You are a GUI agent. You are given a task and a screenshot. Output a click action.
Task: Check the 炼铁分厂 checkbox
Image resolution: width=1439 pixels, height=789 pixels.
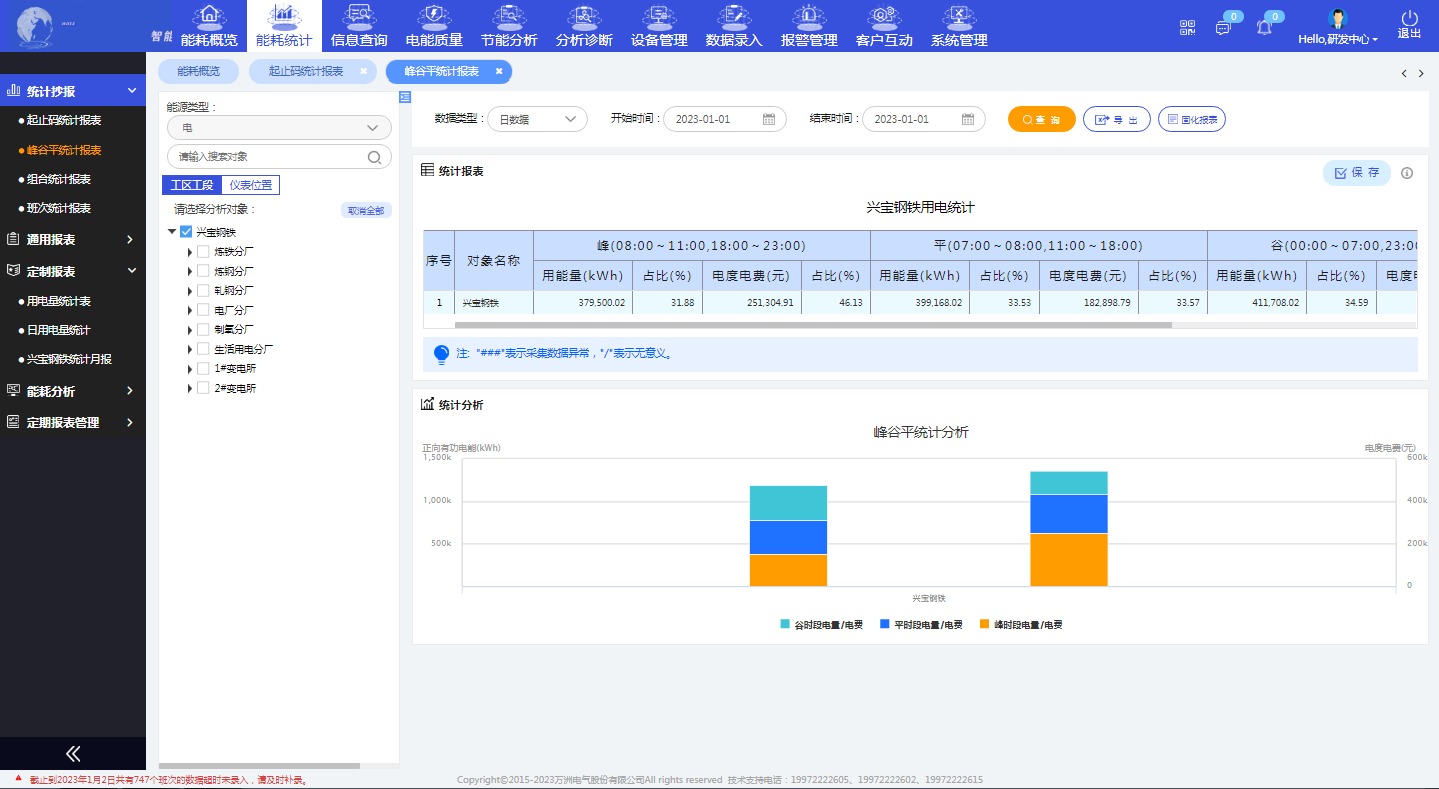coord(203,252)
